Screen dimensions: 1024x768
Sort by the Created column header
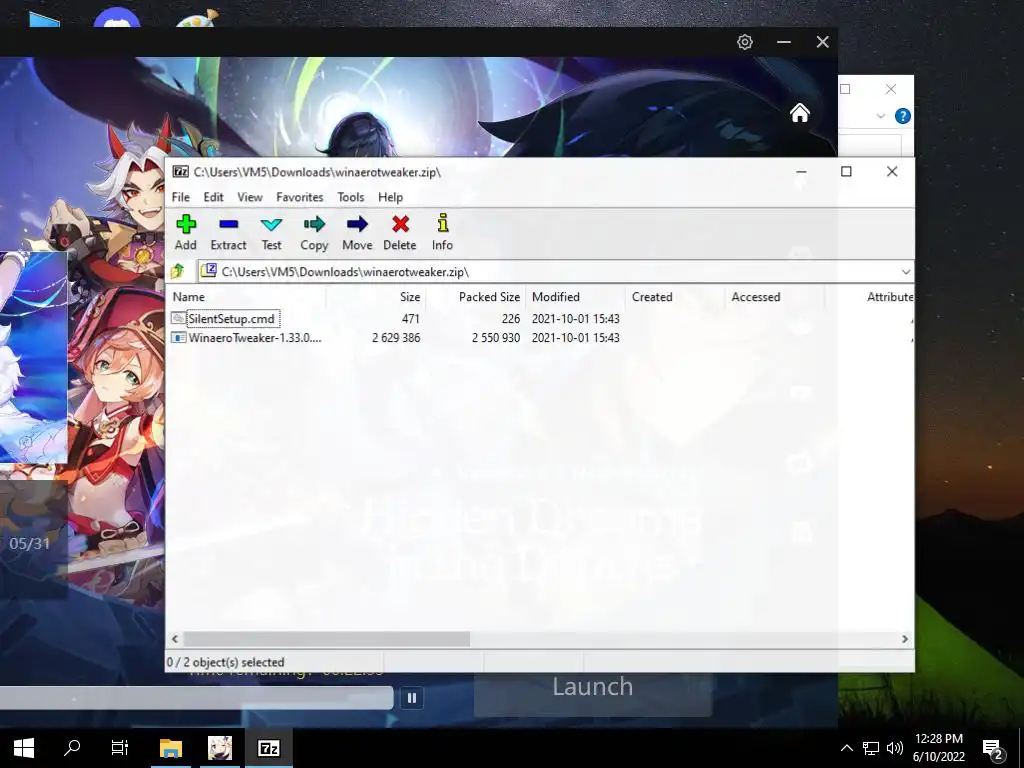tap(675, 297)
